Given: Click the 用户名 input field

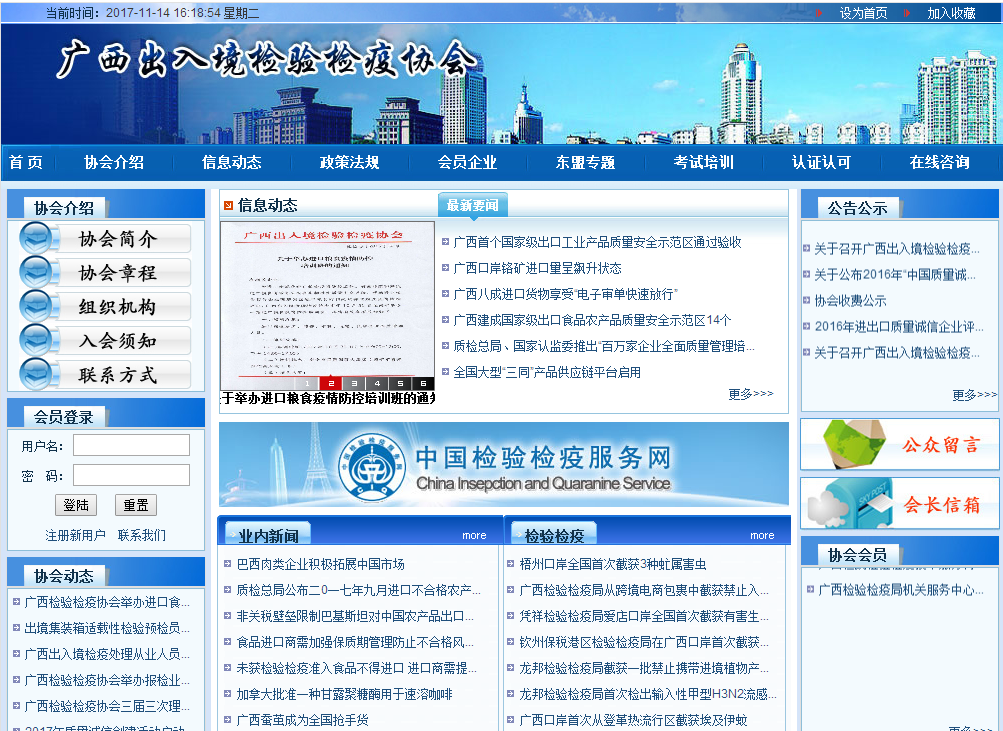Looking at the screenshot, I should 131,445.
